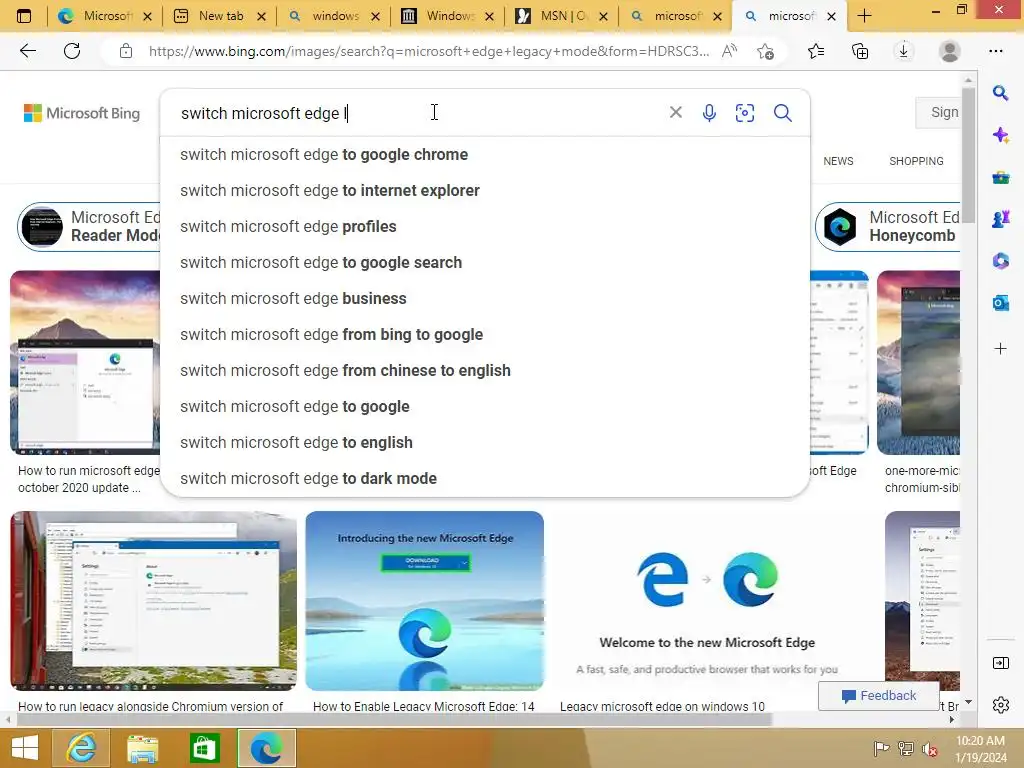Open visual search camera icon
This screenshot has width=1024, height=768.
click(744, 113)
